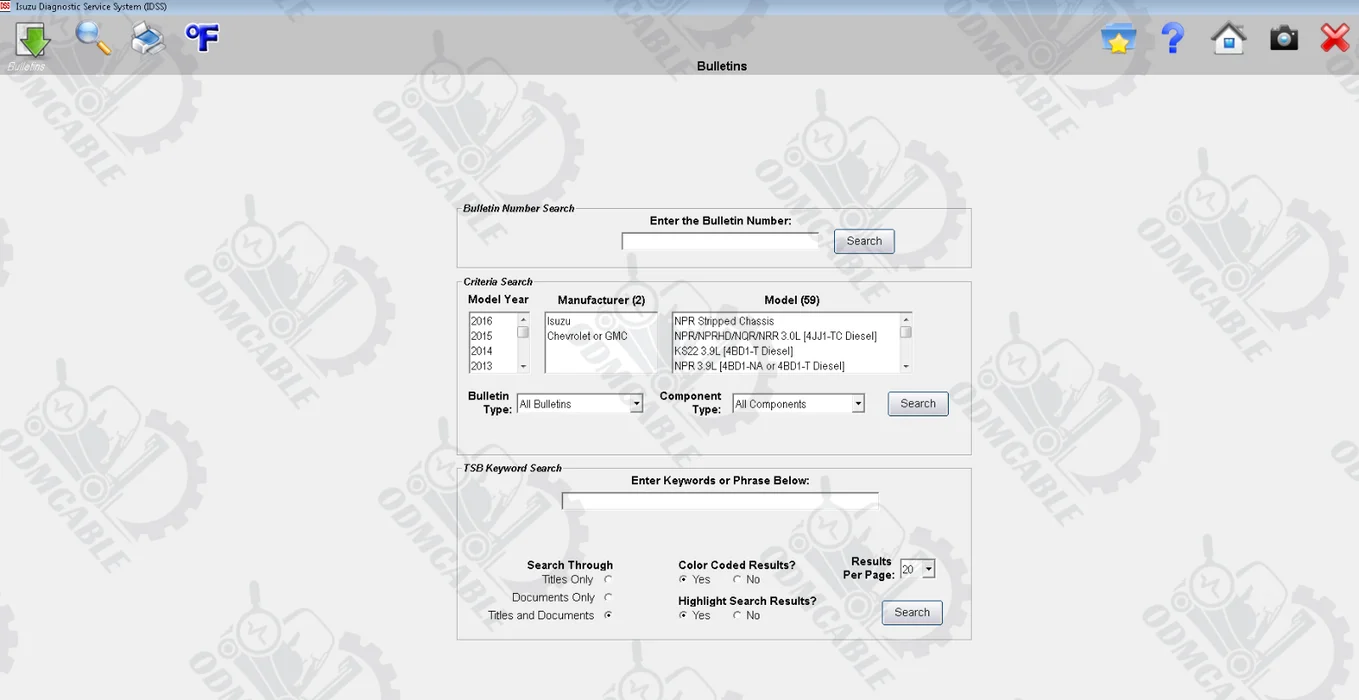Screen dimensions: 1359x700
Task: Click the Help question mark icon
Action: click(x=1172, y=38)
